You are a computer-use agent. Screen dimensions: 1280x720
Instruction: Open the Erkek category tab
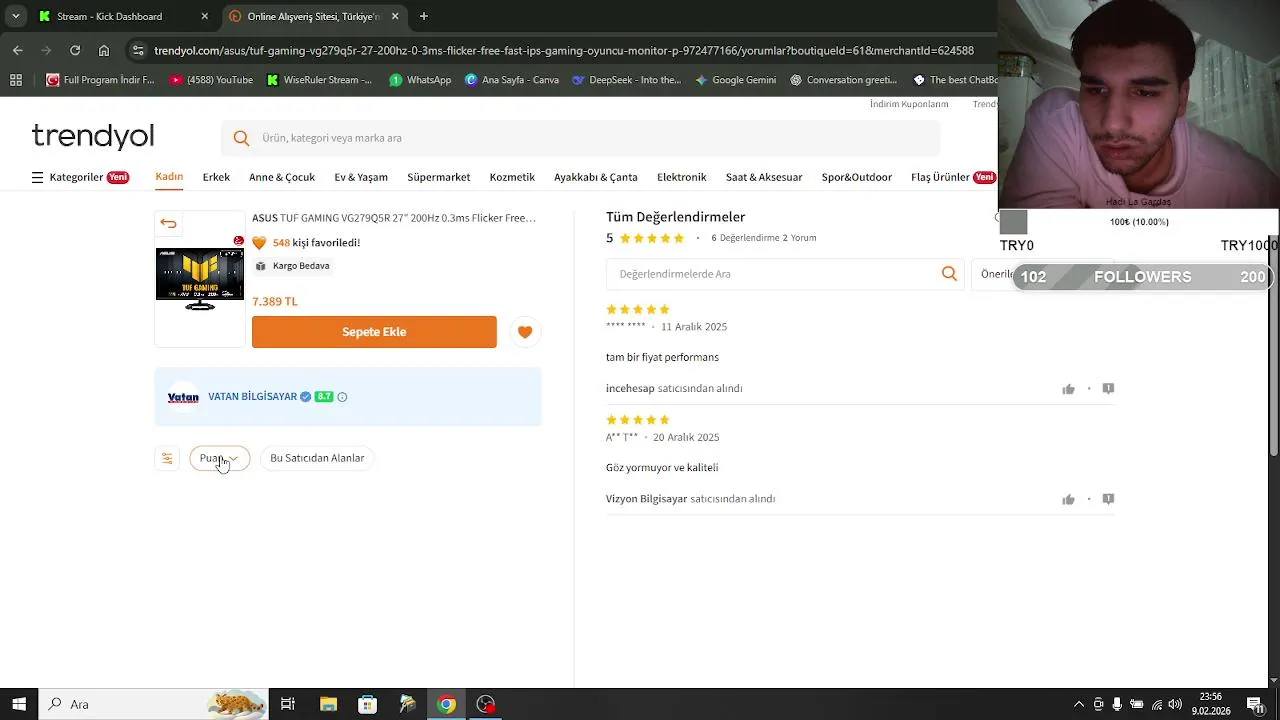tap(216, 177)
